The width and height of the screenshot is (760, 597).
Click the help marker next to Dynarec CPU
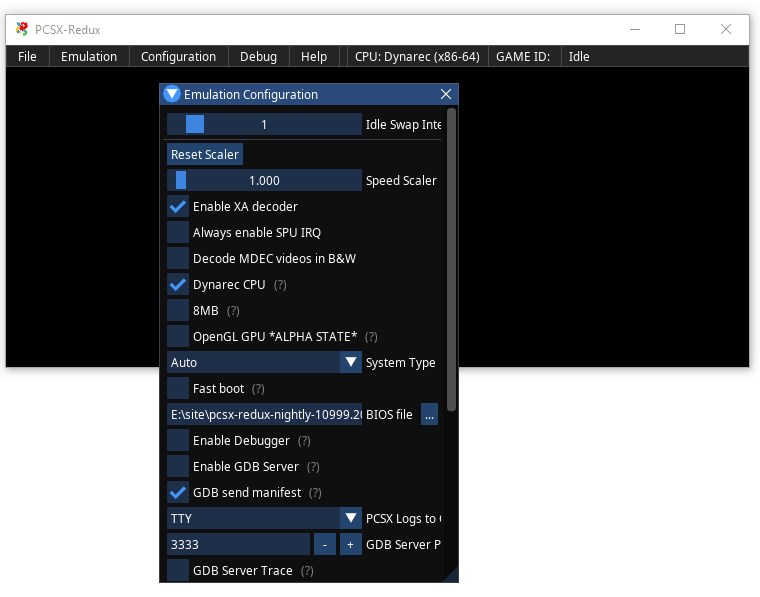tap(280, 285)
